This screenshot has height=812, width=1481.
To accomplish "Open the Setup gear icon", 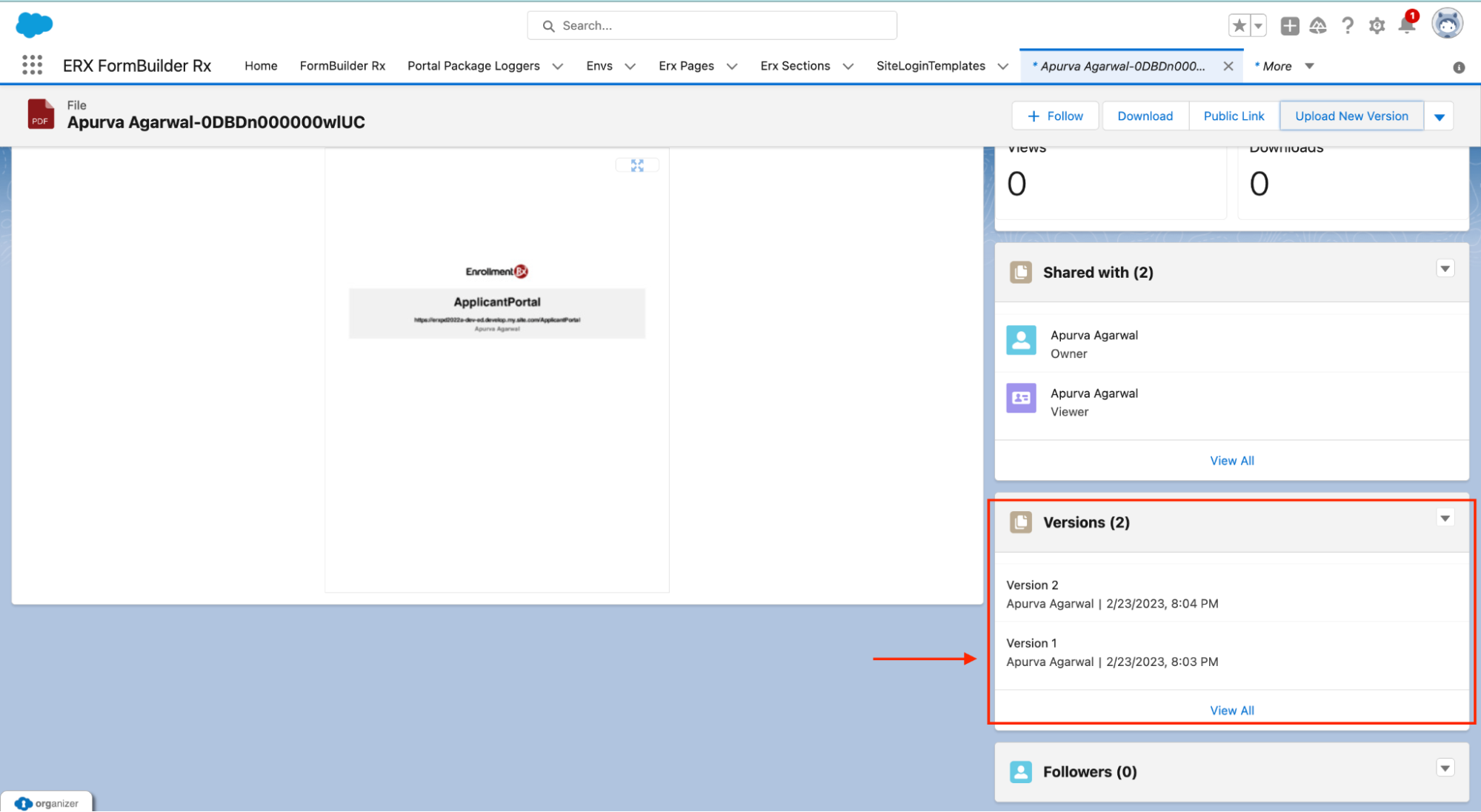I will click(x=1377, y=26).
